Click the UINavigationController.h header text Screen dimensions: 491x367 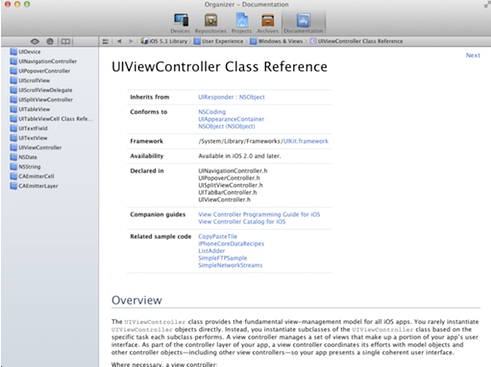[x=233, y=171]
